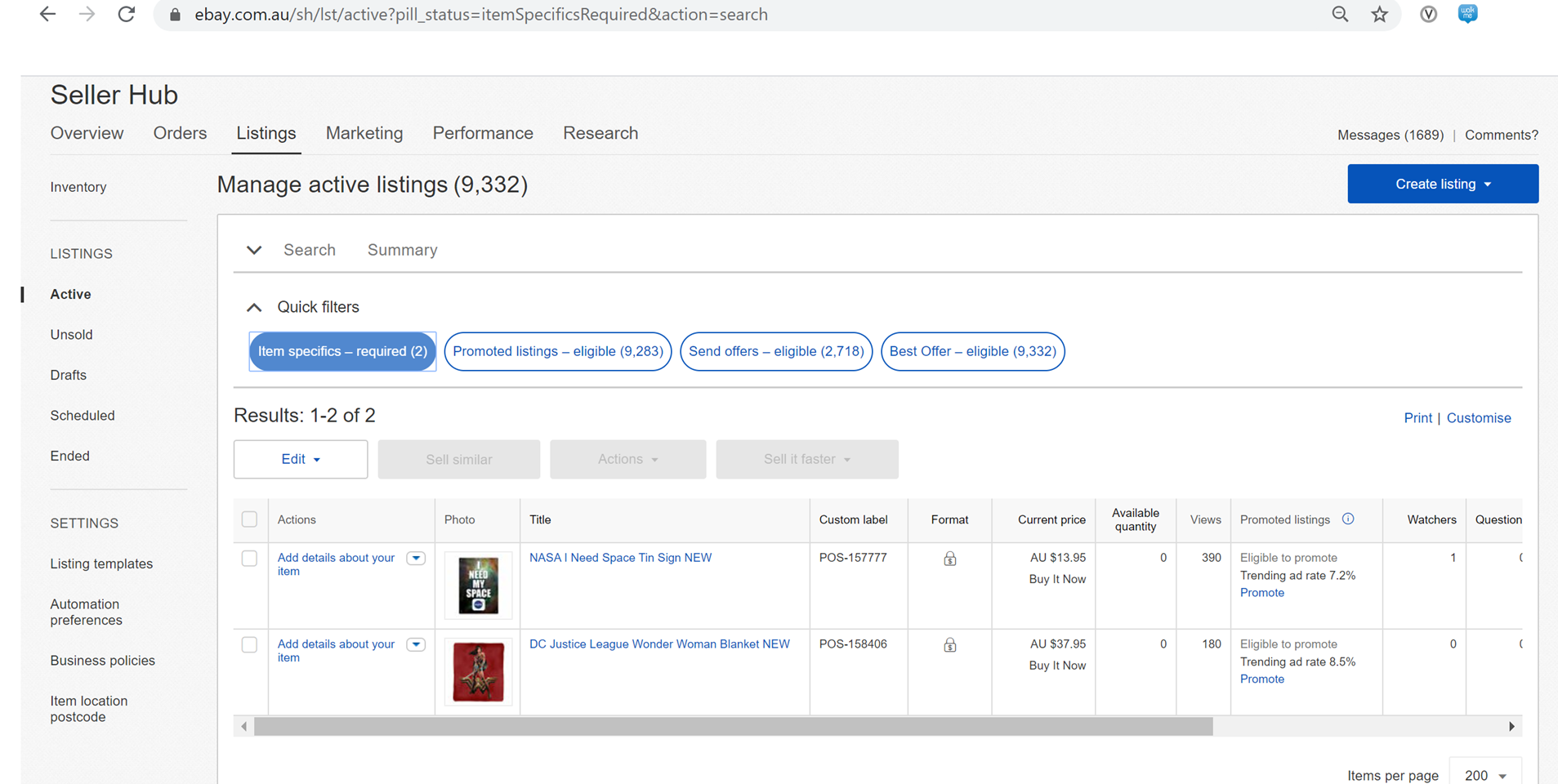Click the padlock site info icon
The image size is (1558, 784).
click(x=174, y=15)
